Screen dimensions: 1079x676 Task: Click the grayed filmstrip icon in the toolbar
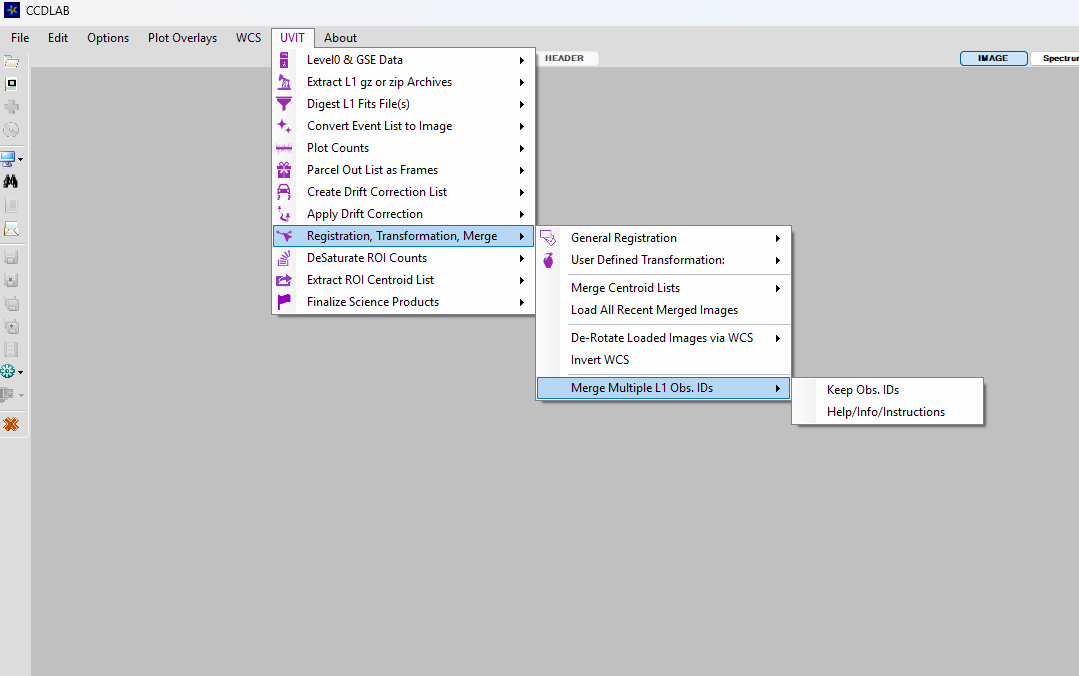[11, 350]
